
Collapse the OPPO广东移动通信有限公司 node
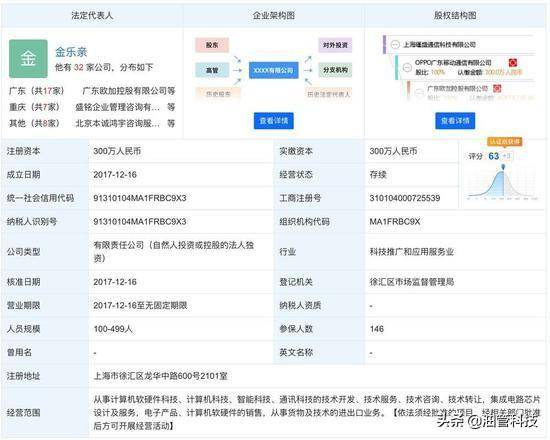point(407,67)
